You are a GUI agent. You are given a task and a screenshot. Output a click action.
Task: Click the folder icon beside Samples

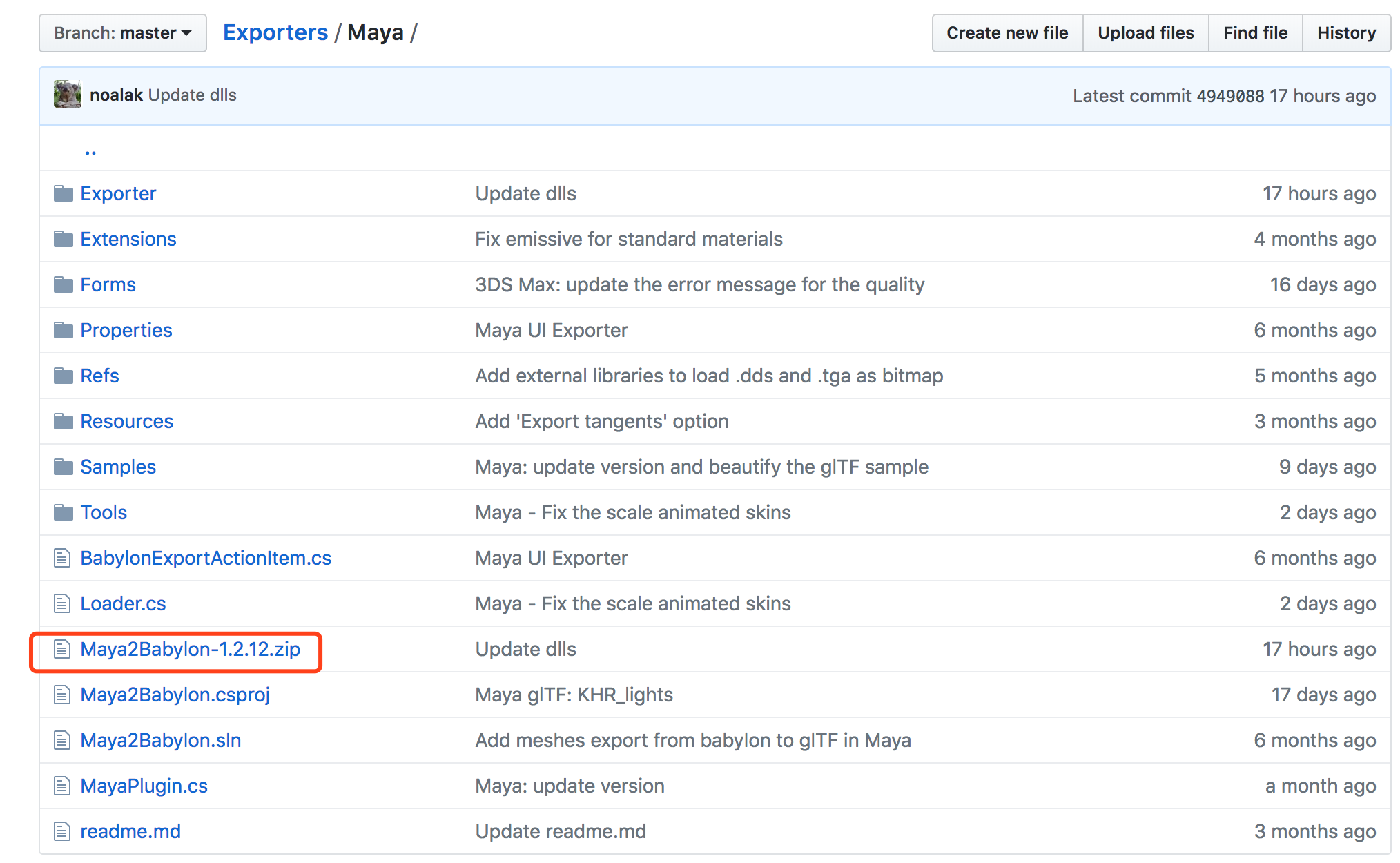point(64,467)
